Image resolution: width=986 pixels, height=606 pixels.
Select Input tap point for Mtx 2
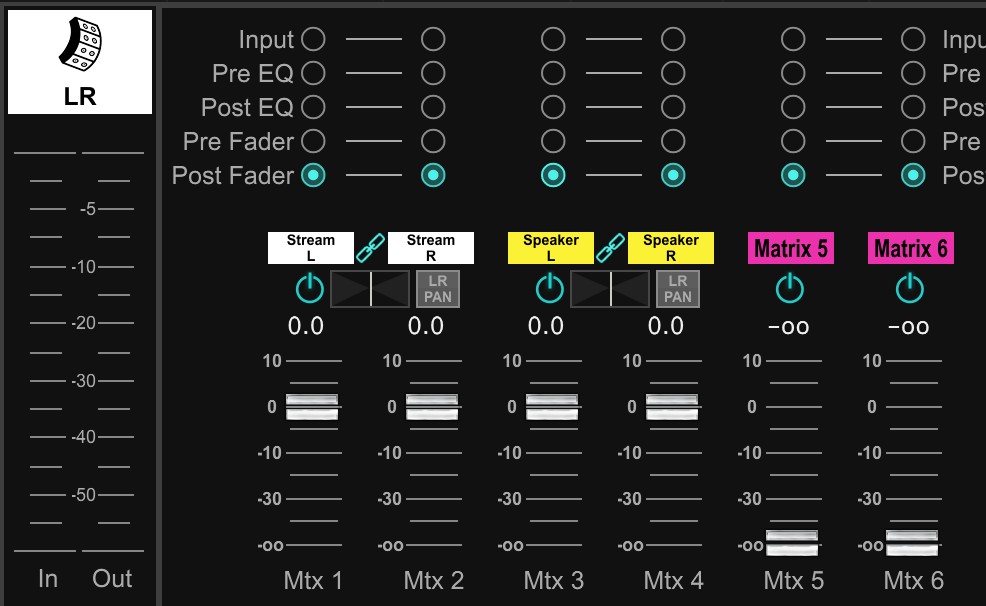(x=433, y=39)
